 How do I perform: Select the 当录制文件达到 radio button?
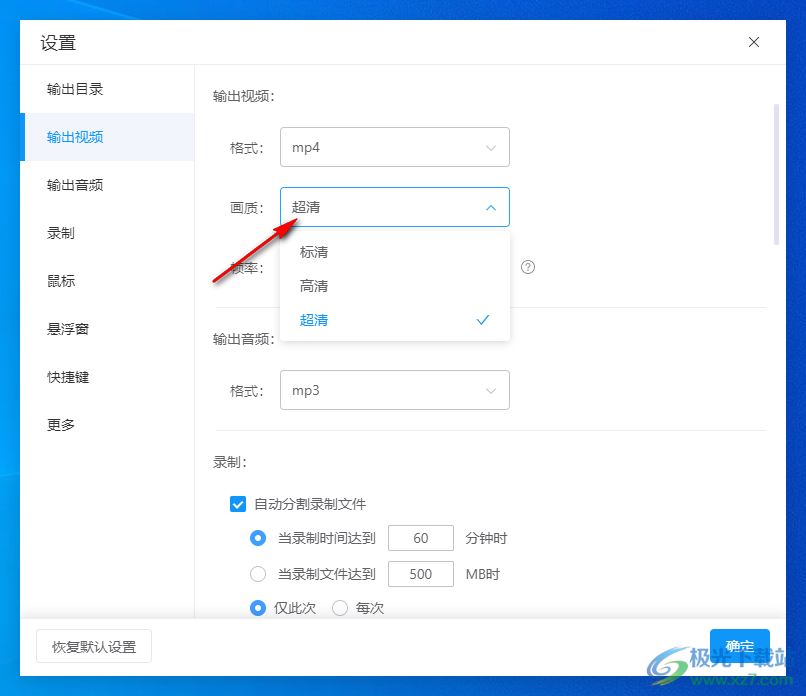[258, 574]
